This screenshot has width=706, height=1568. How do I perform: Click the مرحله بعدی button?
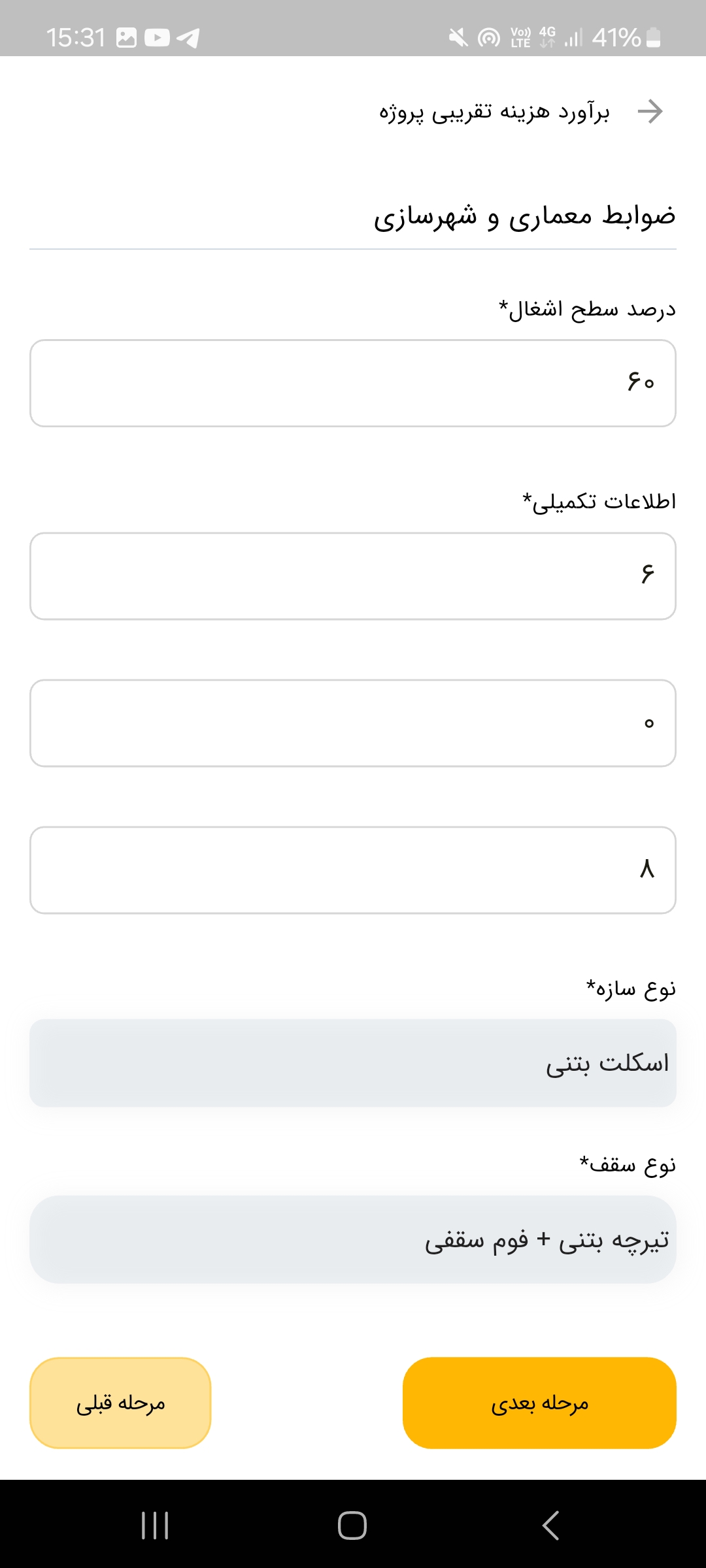click(x=539, y=1403)
